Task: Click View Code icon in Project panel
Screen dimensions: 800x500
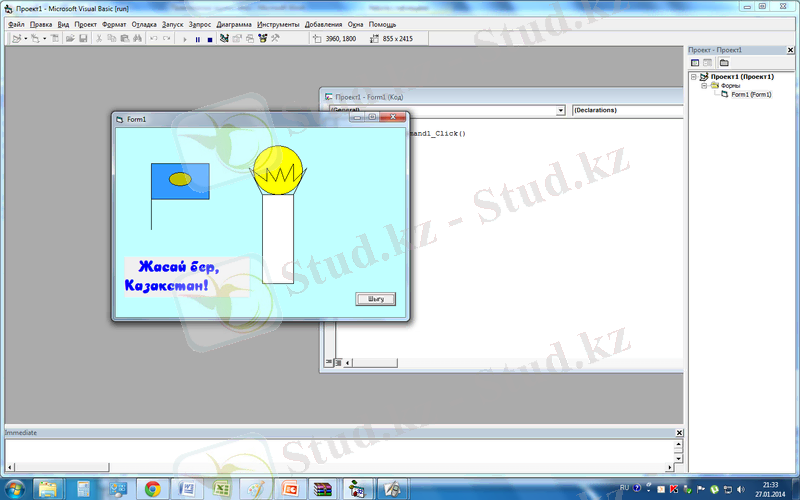Action: (x=695, y=63)
